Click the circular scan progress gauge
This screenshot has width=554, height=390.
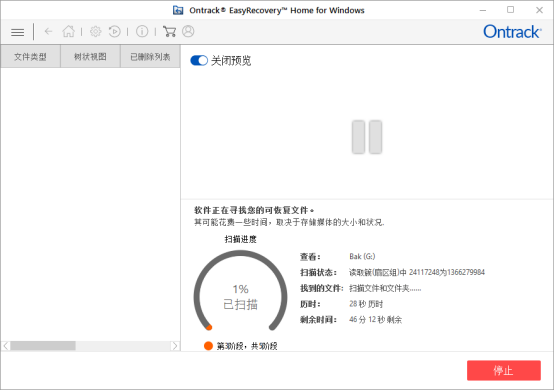[240, 290]
